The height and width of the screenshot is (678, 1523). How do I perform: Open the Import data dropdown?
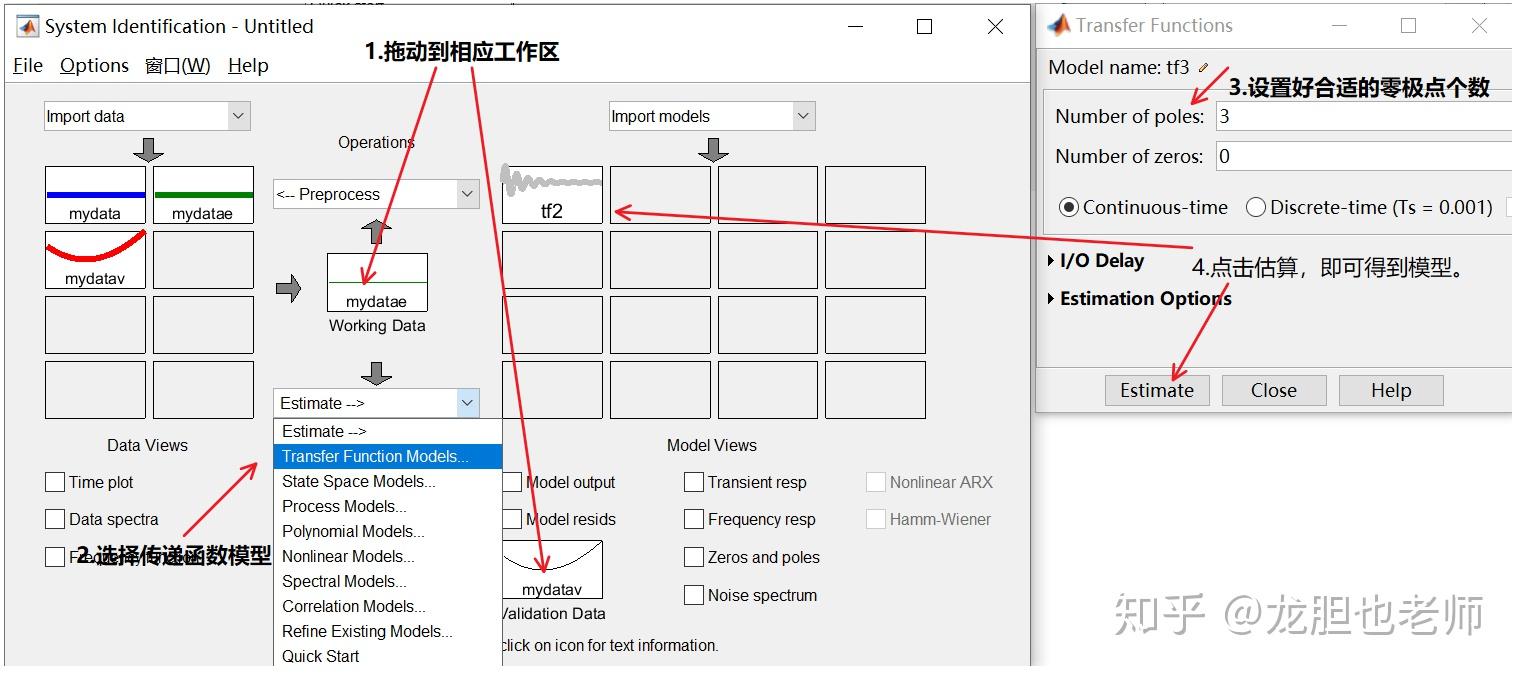pos(147,116)
